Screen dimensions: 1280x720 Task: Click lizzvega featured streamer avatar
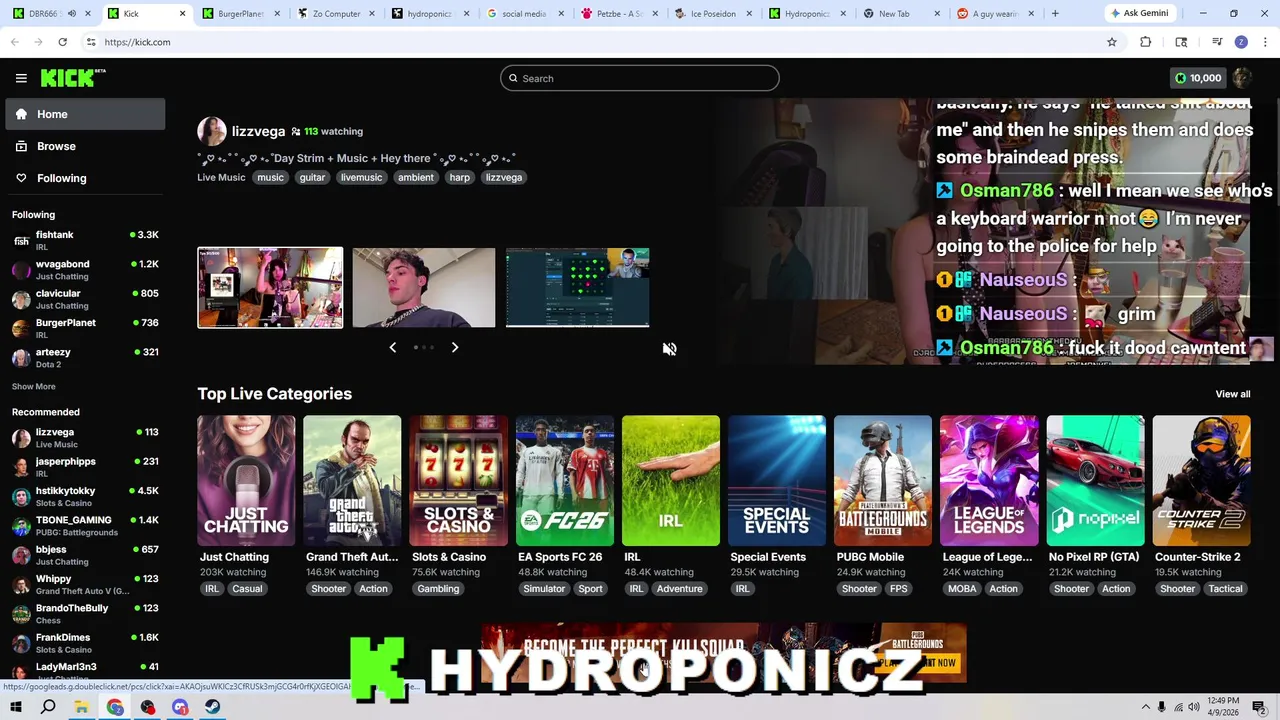tap(211, 131)
